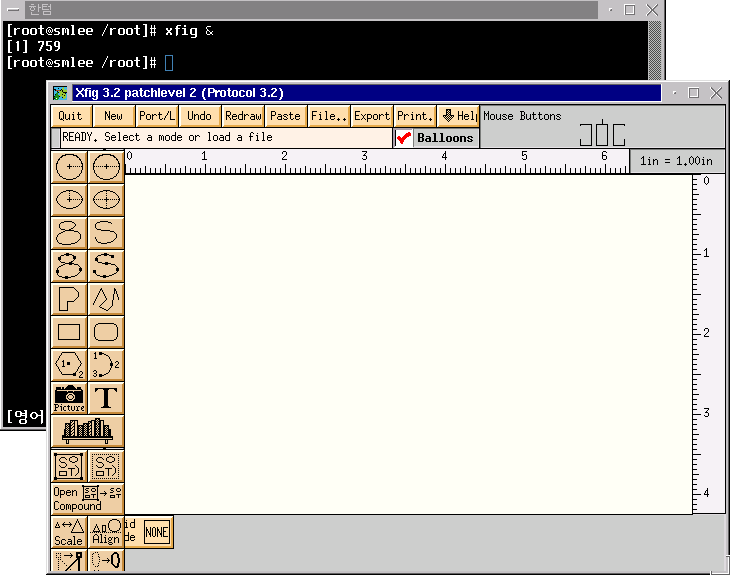733x575 pixels.
Task: Pick the closed interpolated spline with points
Action: pyautogui.click(x=69, y=266)
